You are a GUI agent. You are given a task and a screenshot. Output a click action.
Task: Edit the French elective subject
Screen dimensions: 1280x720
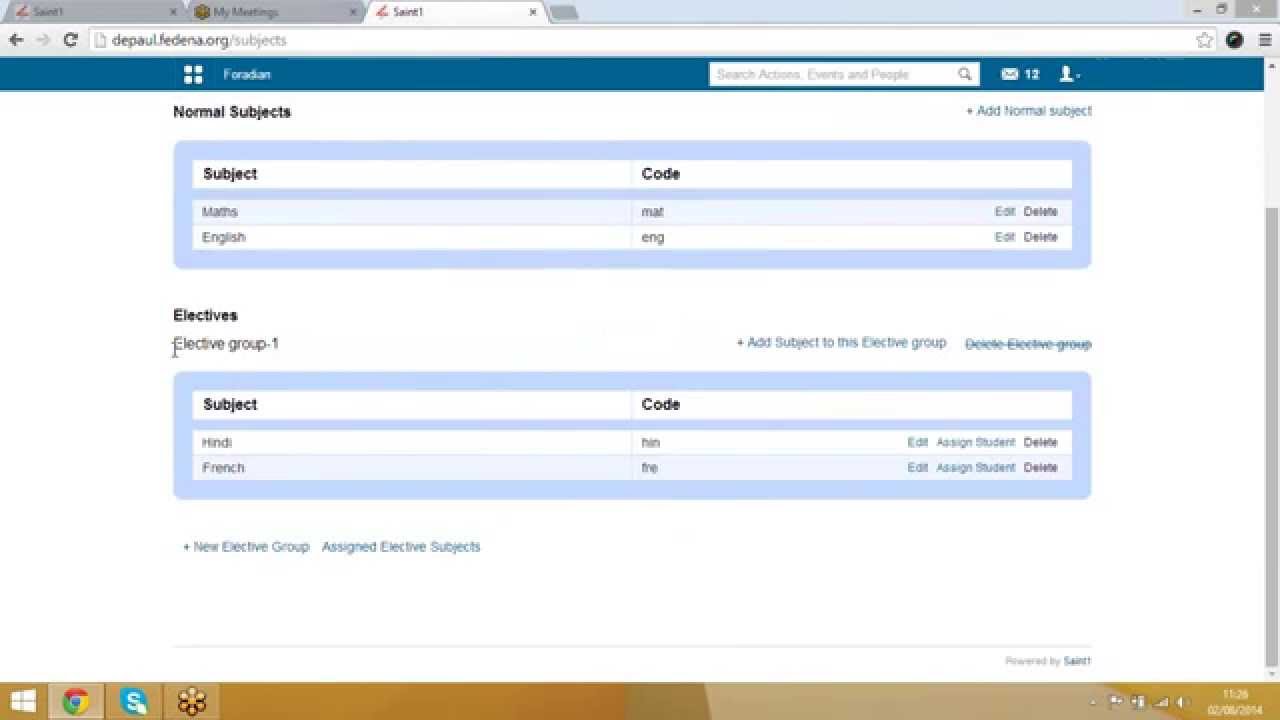pyautogui.click(x=918, y=467)
